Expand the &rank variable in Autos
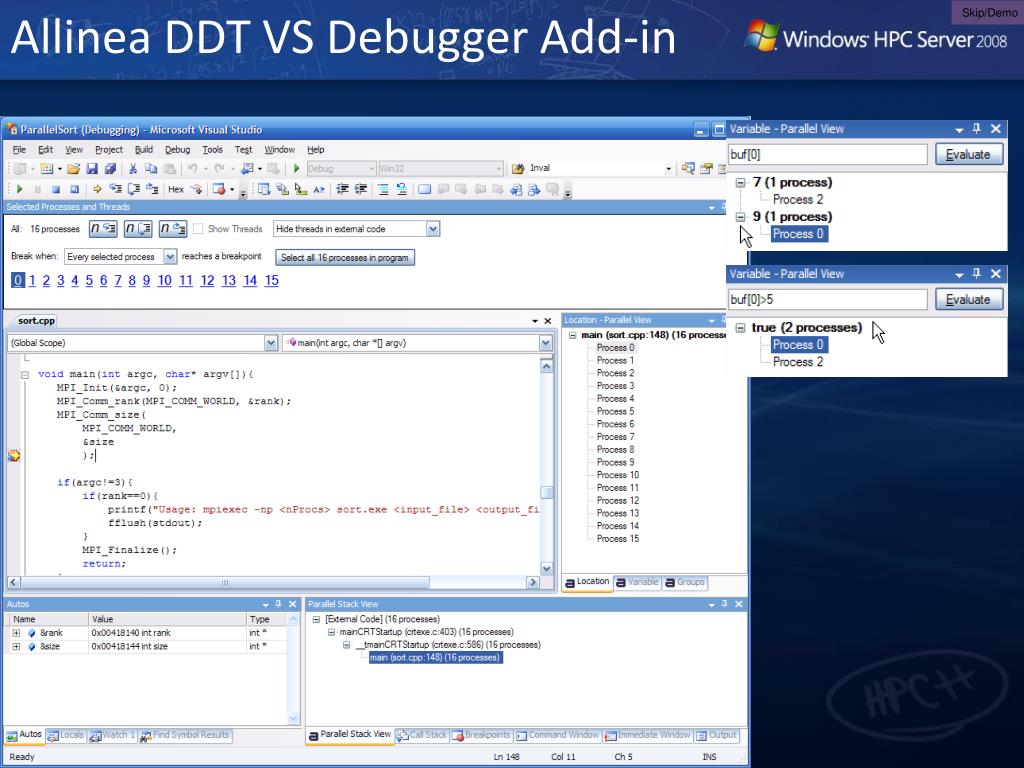This screenshot has width=1024, height=768. click(16, 633)
